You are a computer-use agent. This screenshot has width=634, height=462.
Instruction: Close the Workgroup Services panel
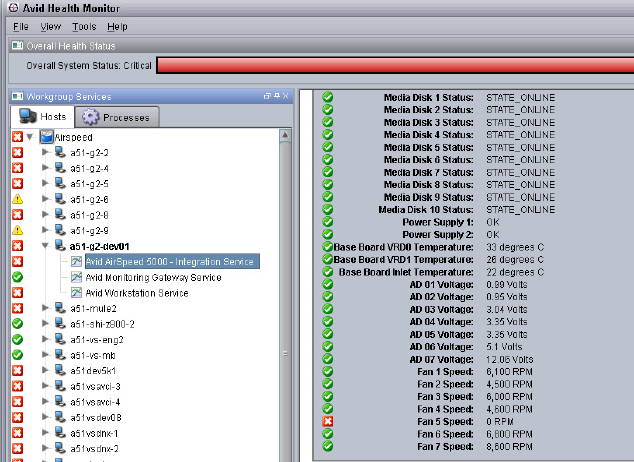pos(285,96)
